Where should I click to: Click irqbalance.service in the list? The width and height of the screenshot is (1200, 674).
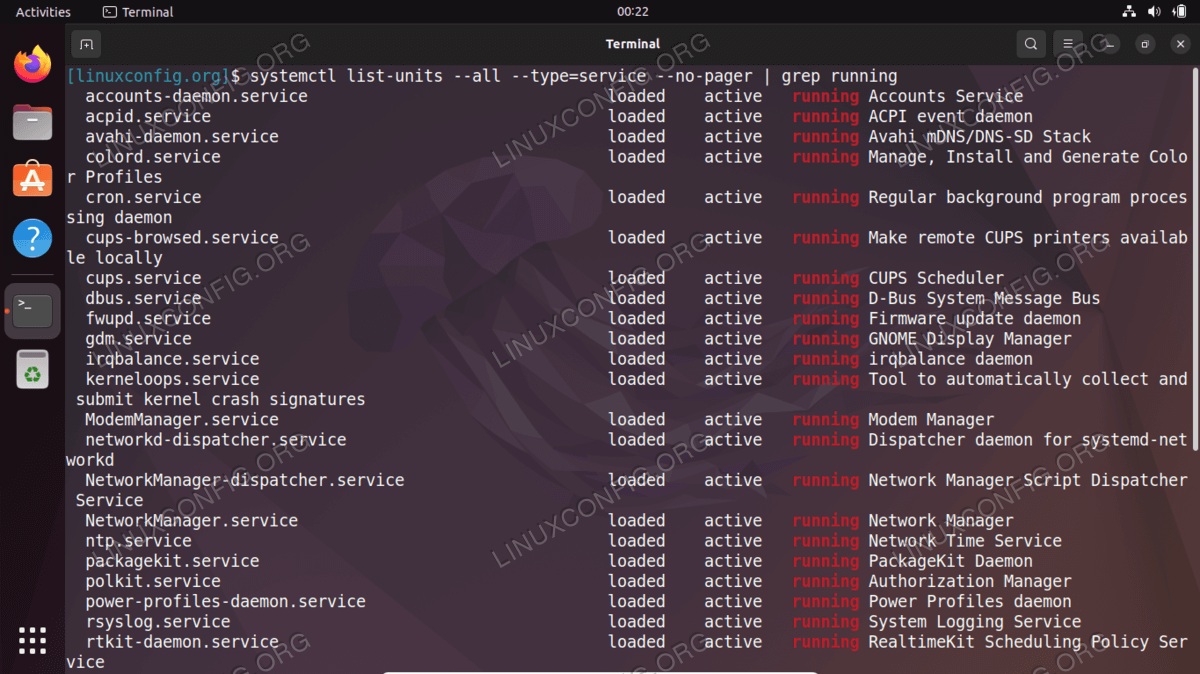pos(172,359)
